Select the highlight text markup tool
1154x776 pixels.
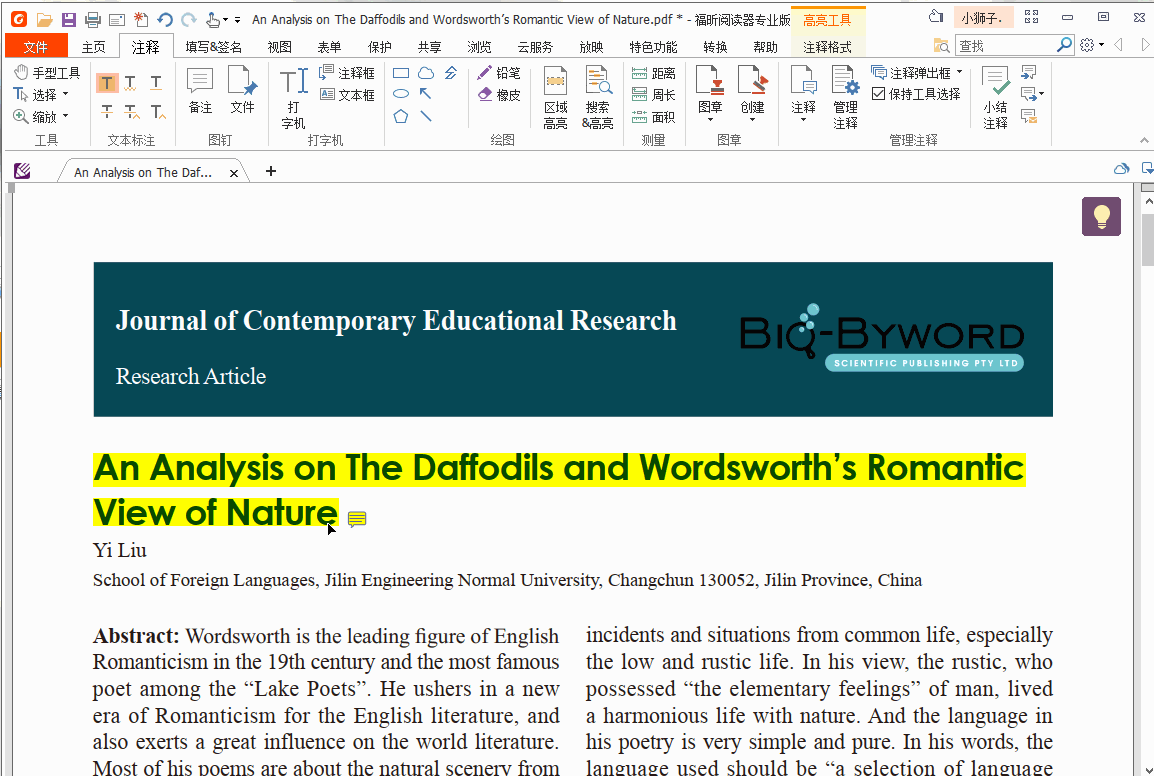(106, 83)
